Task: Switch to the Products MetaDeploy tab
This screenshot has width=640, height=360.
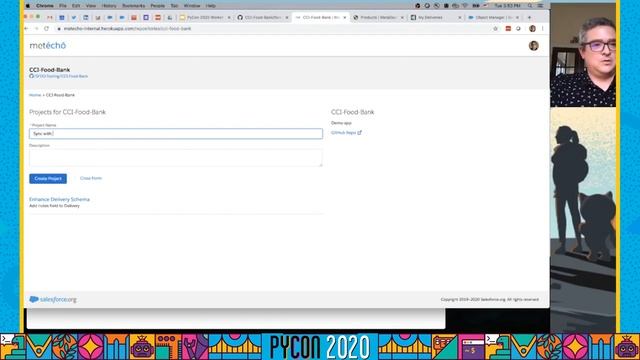Action: pyautogui.click(x=378, y=18)
